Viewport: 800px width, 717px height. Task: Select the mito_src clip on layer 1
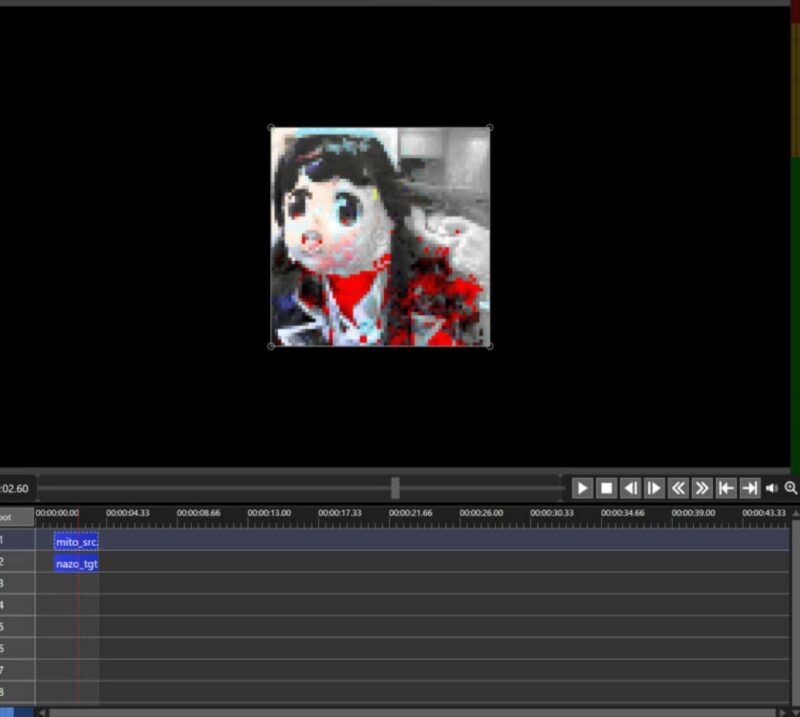[76, 542]
